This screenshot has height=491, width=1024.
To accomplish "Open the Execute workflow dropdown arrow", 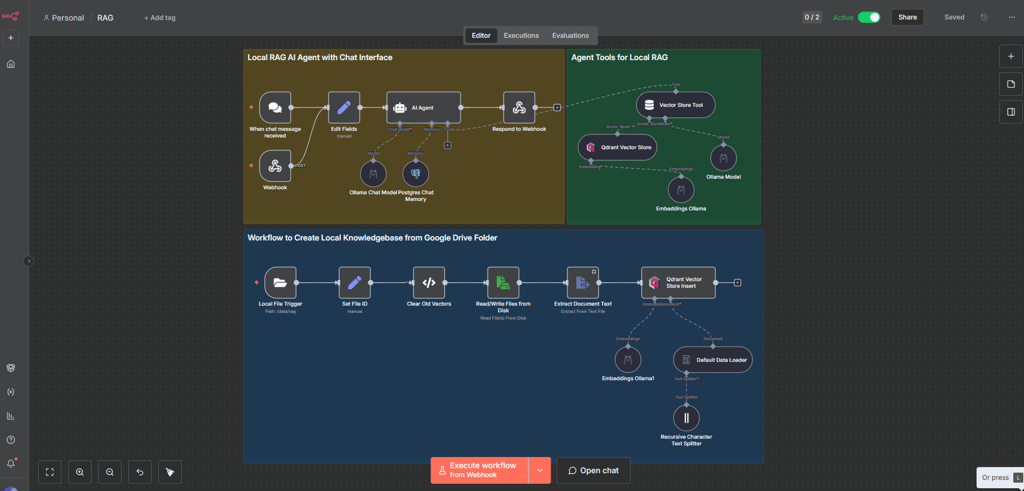I will coord(539,470).
